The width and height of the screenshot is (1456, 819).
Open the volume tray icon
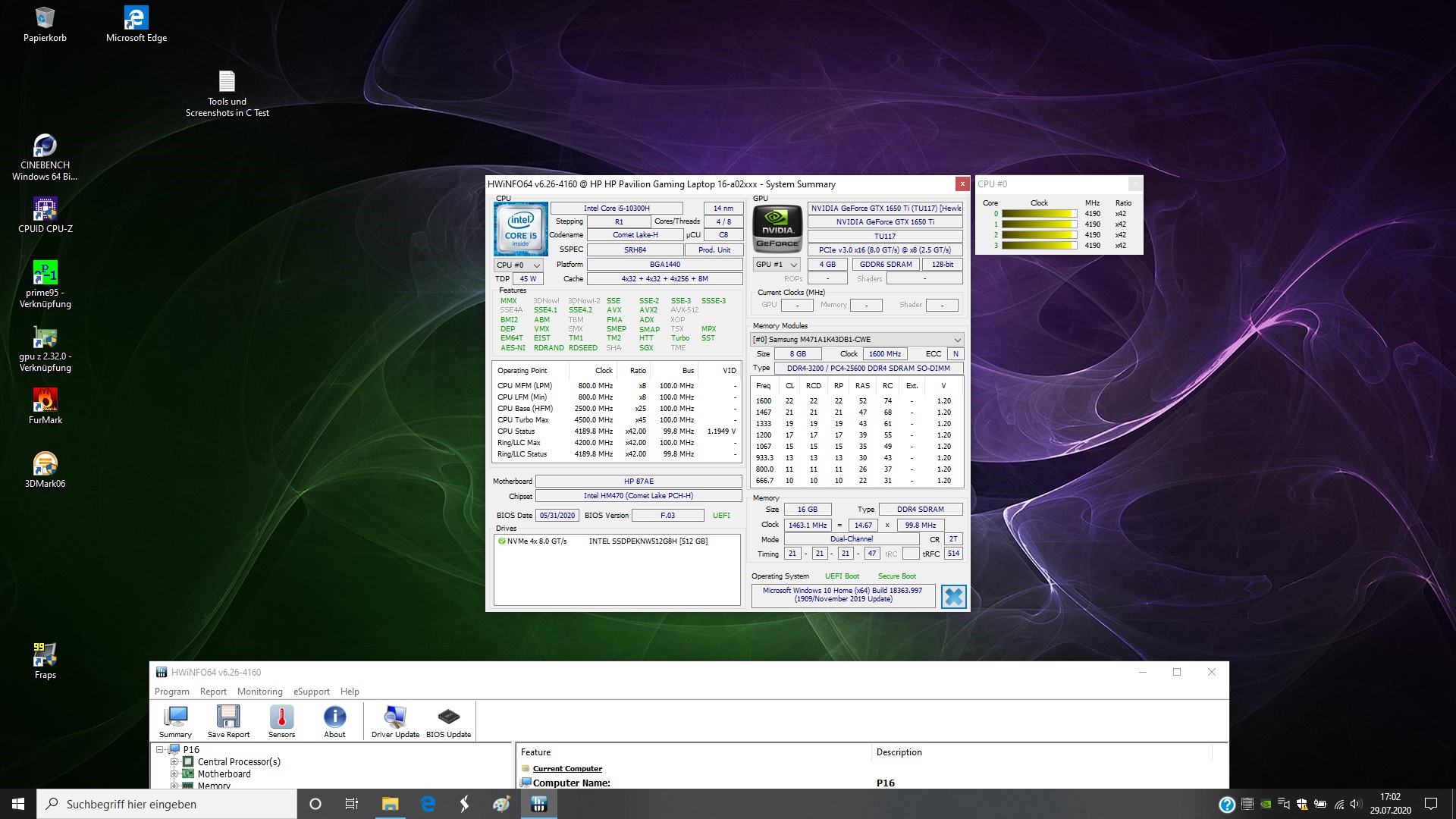coord(1356,804)
